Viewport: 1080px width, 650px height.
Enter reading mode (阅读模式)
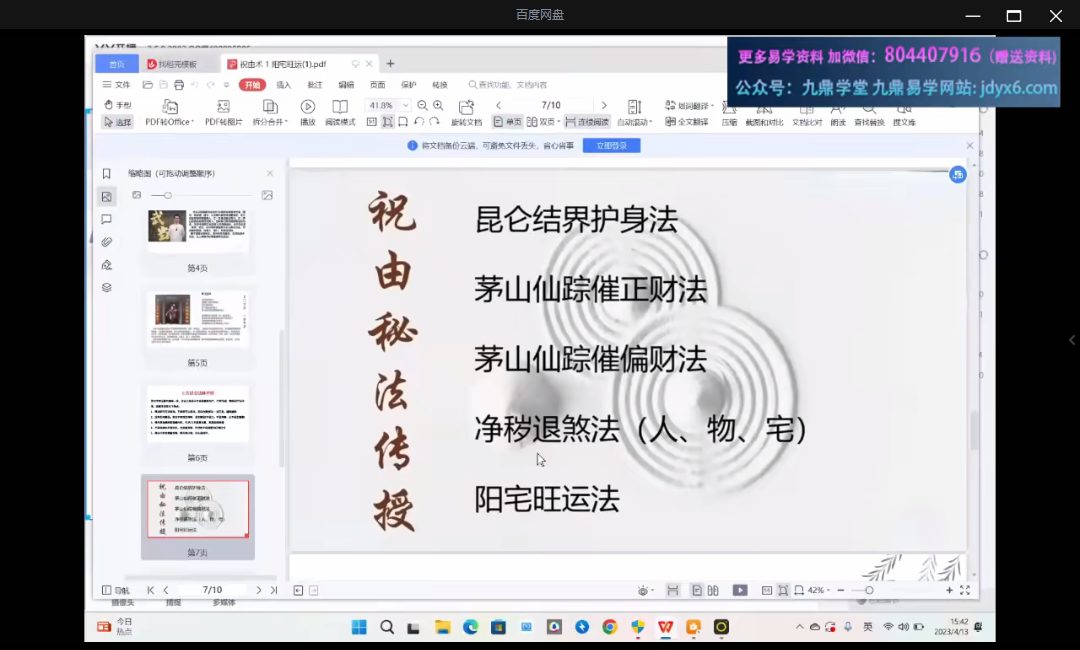click(x=340, y=113)
